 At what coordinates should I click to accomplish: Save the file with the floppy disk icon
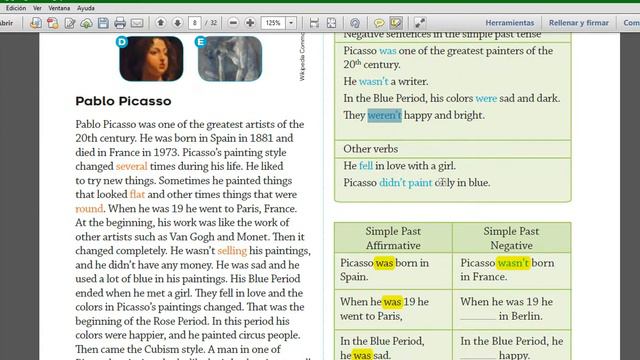103,23
